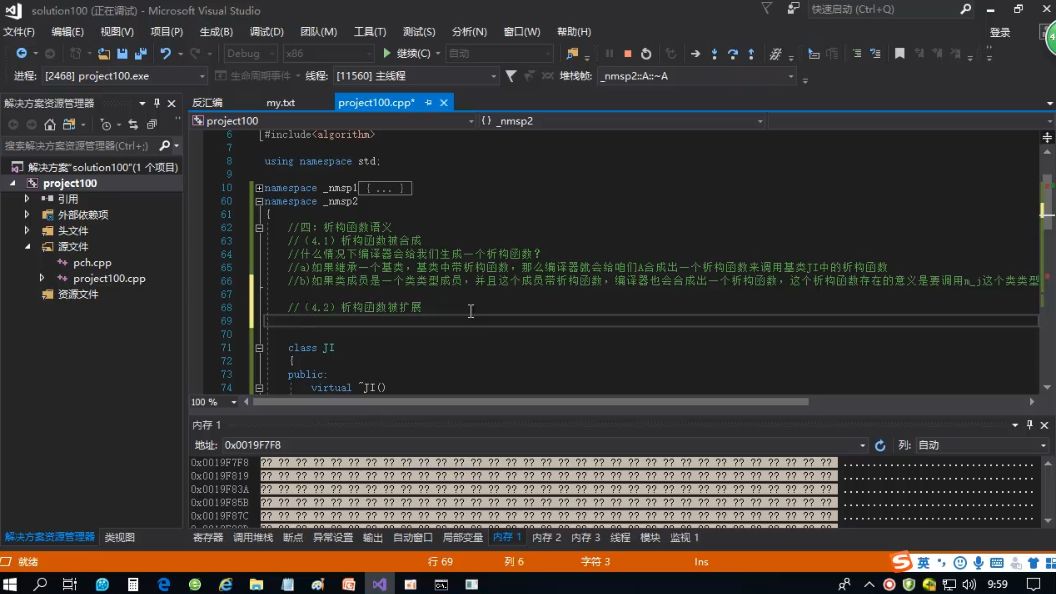Click the memory 地址 address field

tap(544, 445)
